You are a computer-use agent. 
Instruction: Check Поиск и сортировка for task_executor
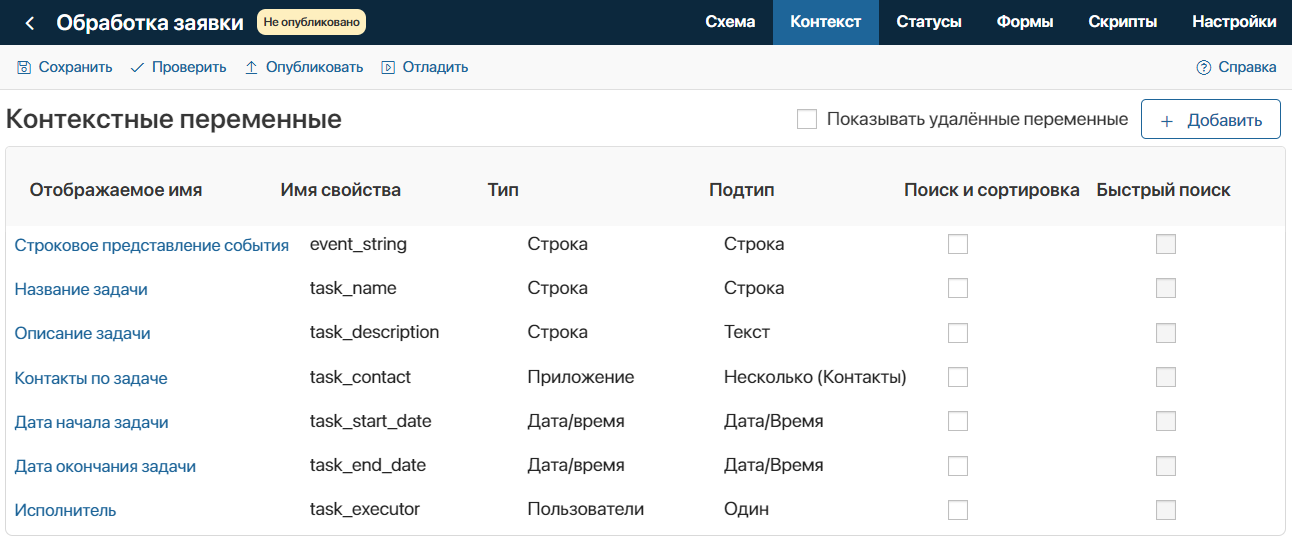pyautogui.click(x=958, y=510)
